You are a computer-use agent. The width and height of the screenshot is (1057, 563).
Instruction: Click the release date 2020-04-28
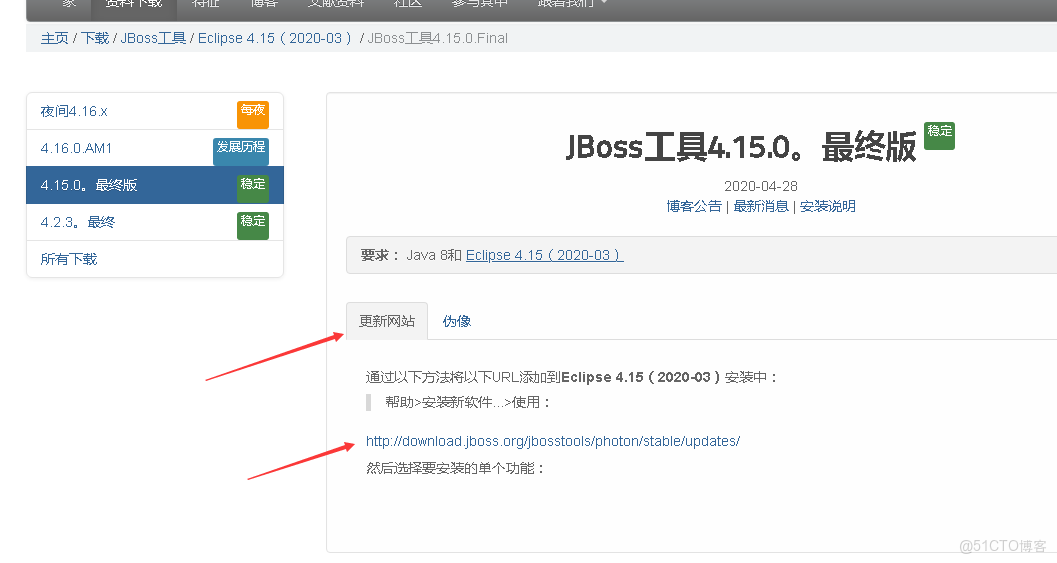coord(760,186)
